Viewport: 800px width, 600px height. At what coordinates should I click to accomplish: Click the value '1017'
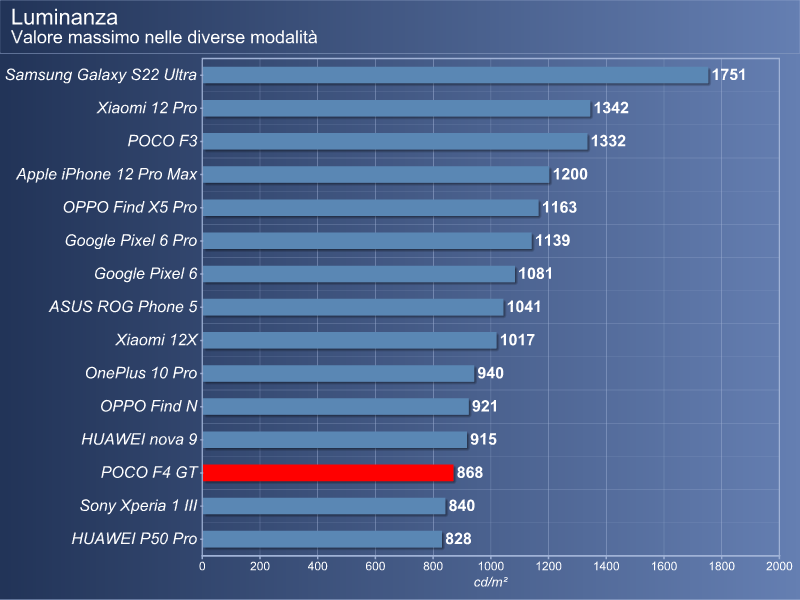517,340
